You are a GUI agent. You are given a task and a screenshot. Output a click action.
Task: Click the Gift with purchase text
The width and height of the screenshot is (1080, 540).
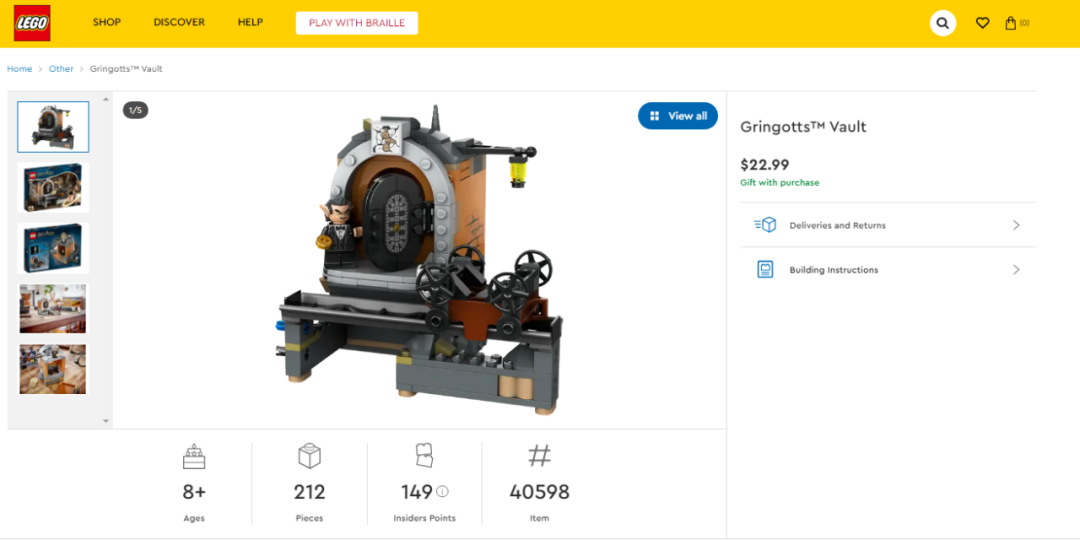[x=780, y=183]
